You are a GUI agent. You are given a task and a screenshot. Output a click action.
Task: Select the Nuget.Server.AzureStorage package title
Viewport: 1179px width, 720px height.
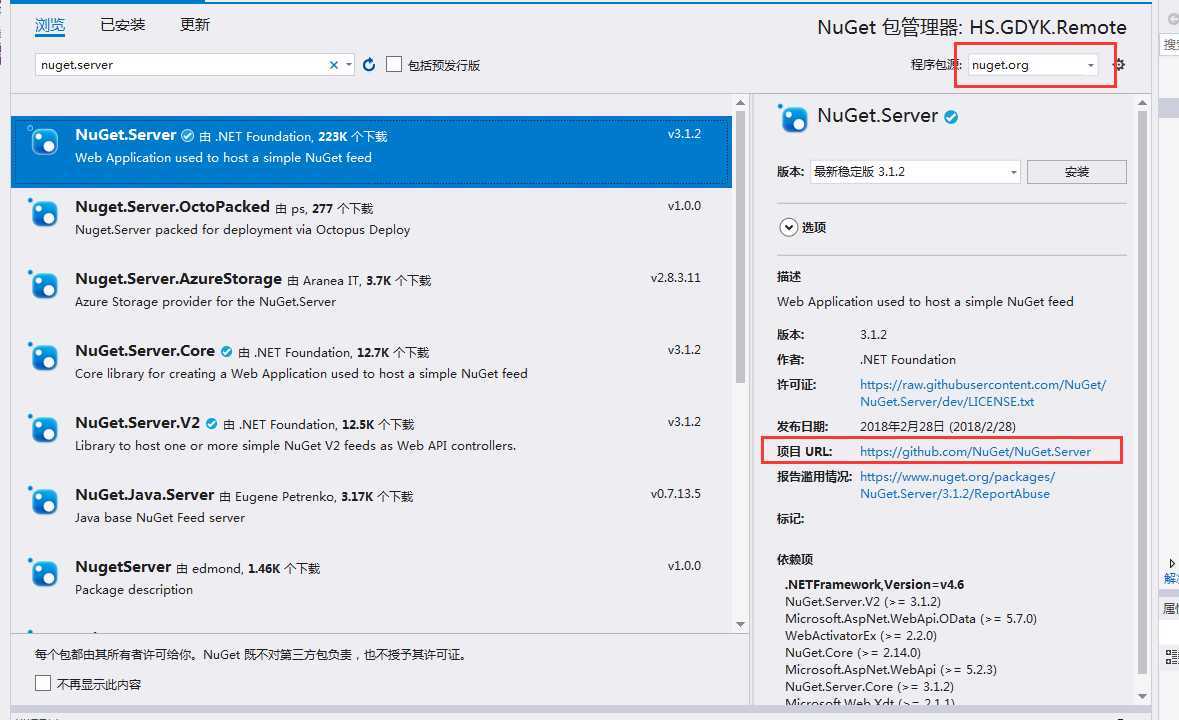pos(178,279)
